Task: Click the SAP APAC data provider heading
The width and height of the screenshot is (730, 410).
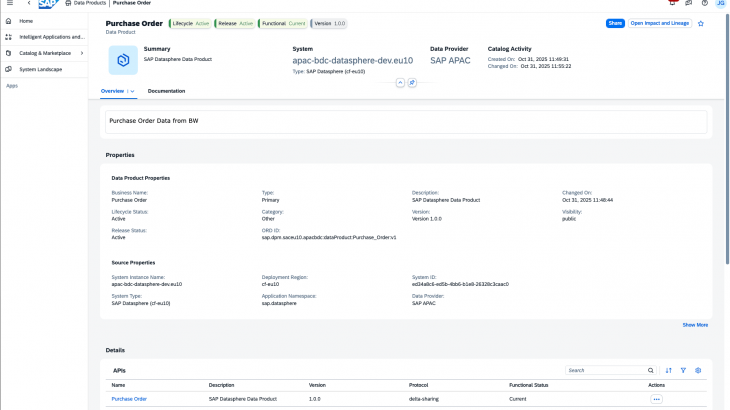Action: 450,60
